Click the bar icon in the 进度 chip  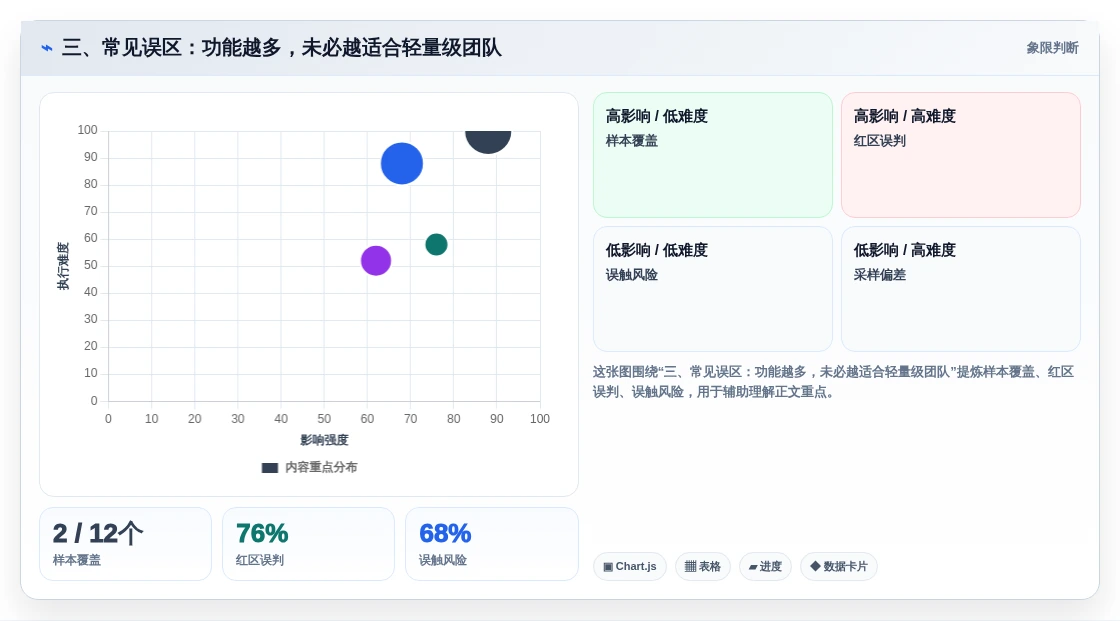(x=753, y=567)
